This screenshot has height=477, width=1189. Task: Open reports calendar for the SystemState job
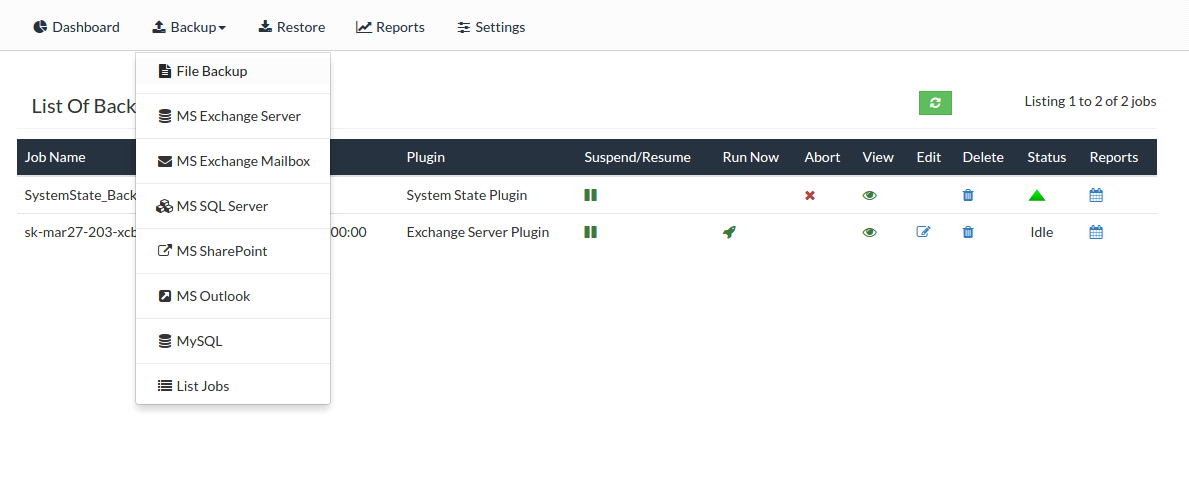(1096, 196)
